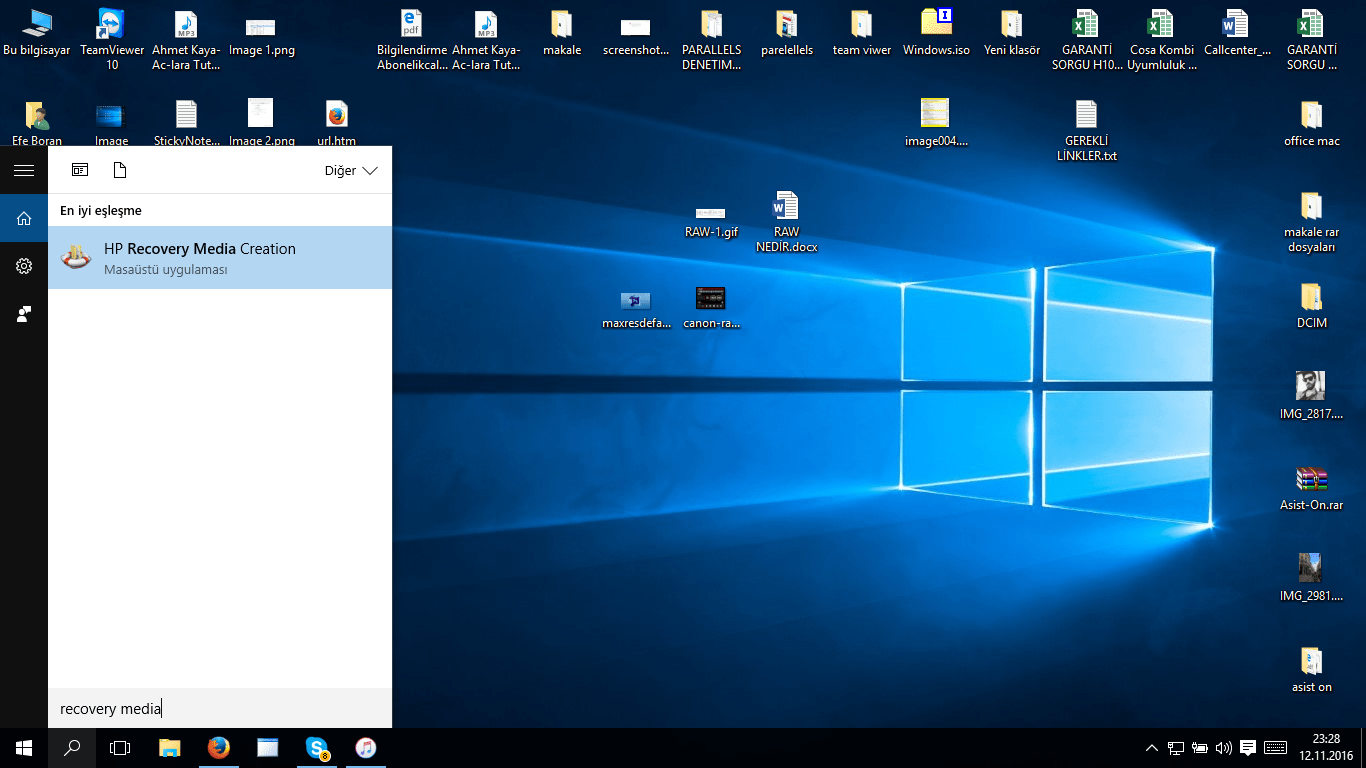Filter search results by apps
1366x768 pixels.
point(80,170)
